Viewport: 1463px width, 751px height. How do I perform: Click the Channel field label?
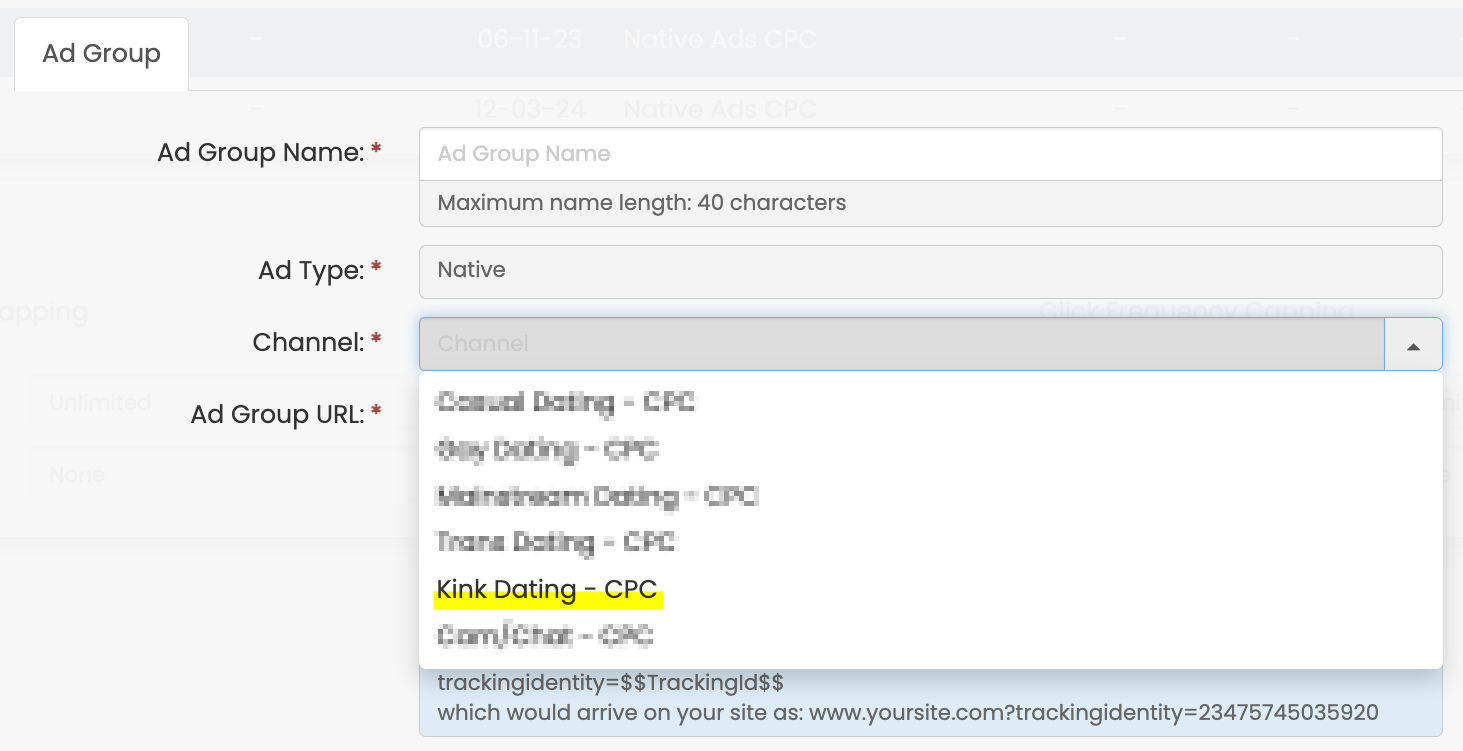tap(307, 343)
